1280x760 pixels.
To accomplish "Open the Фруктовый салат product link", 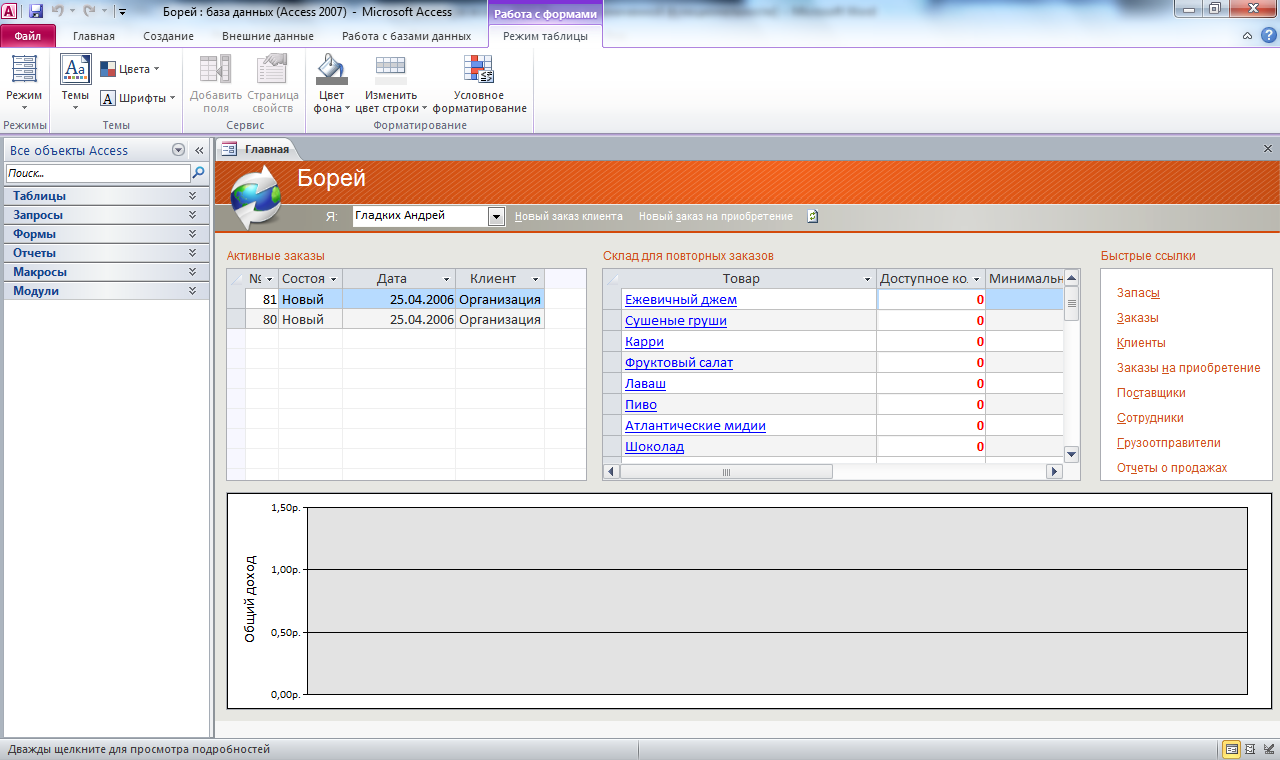I will point(679,363).
